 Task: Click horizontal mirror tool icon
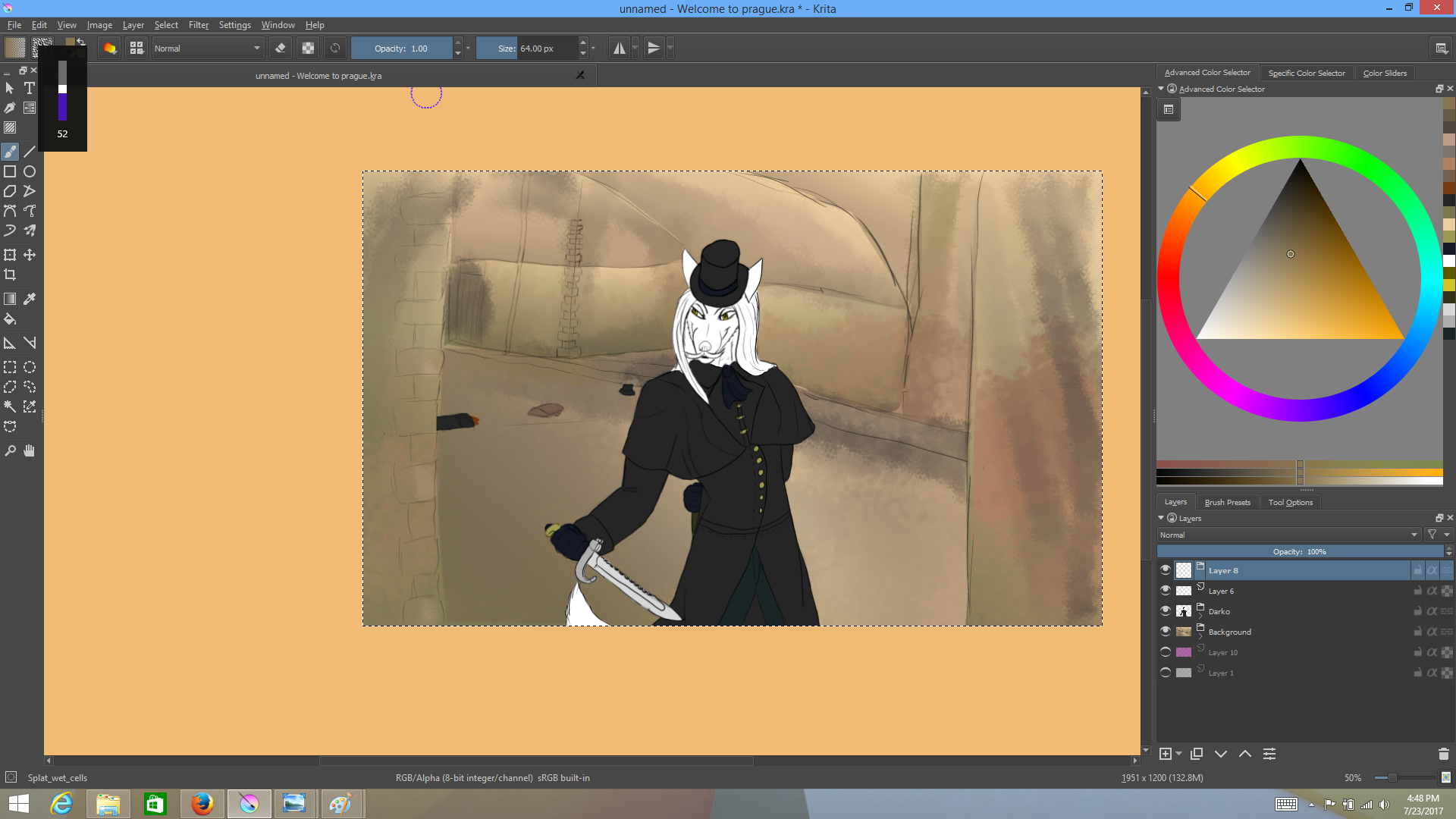pos(620,48)
